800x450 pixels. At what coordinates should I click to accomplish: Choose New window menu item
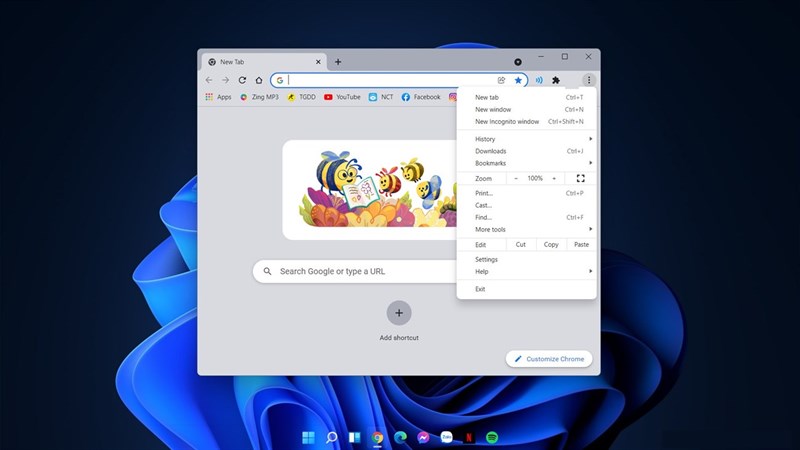(527, 110)
